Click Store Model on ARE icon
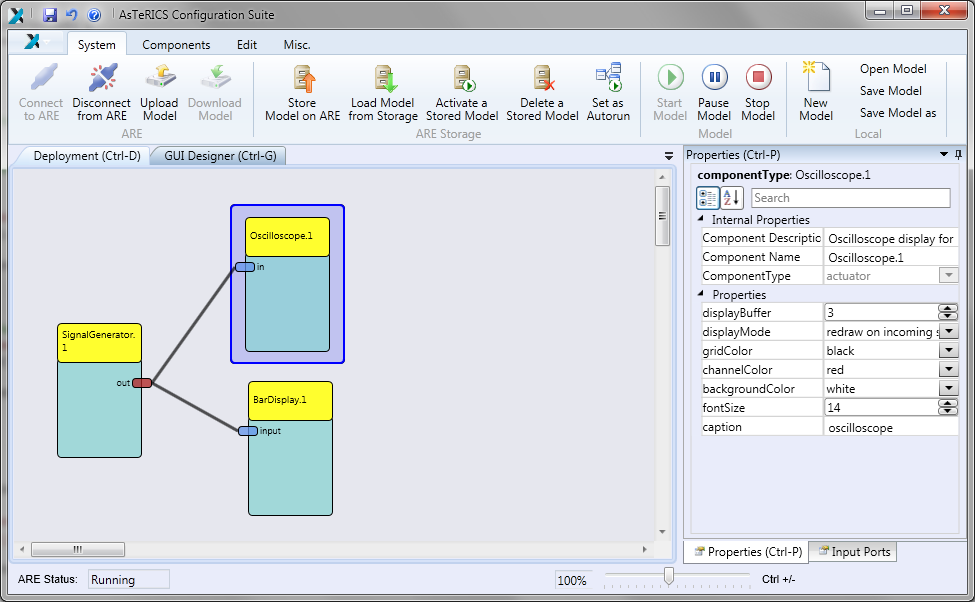The width and height of the screenshot is (975, 602). (x=302, y=80)
